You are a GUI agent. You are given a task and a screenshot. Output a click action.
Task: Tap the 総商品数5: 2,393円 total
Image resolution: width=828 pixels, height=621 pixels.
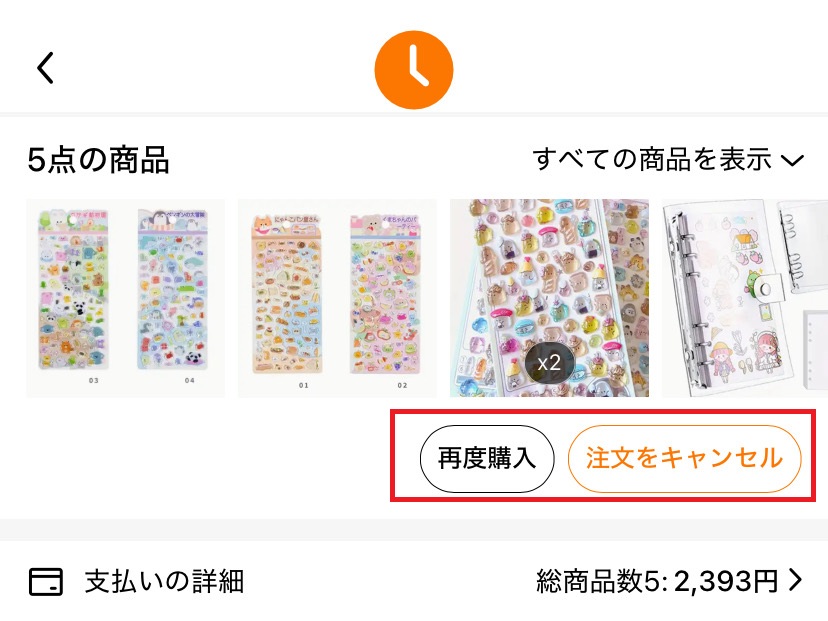tap(657, 581)
